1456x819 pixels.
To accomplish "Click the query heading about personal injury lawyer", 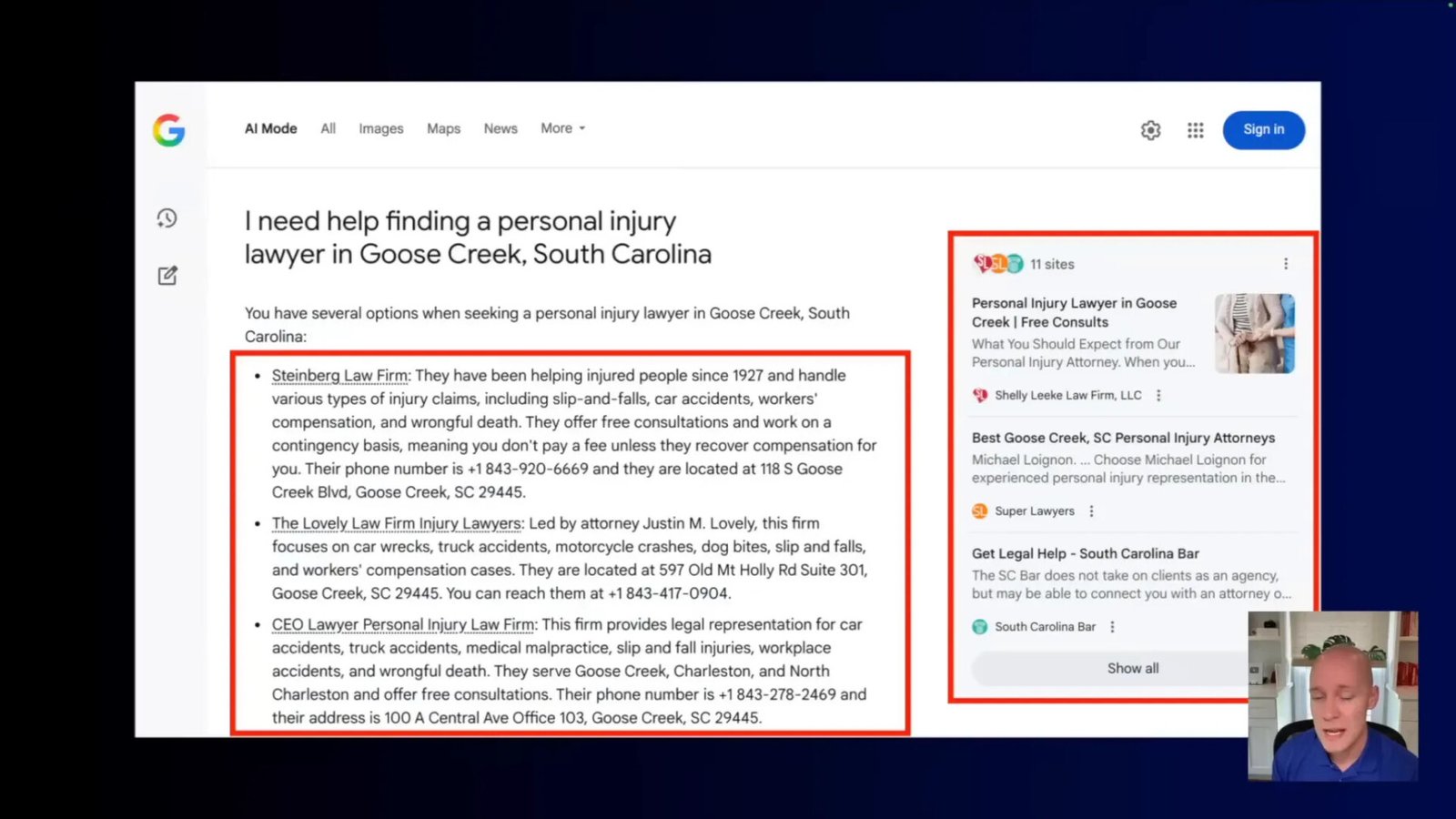I will point(478,238).
